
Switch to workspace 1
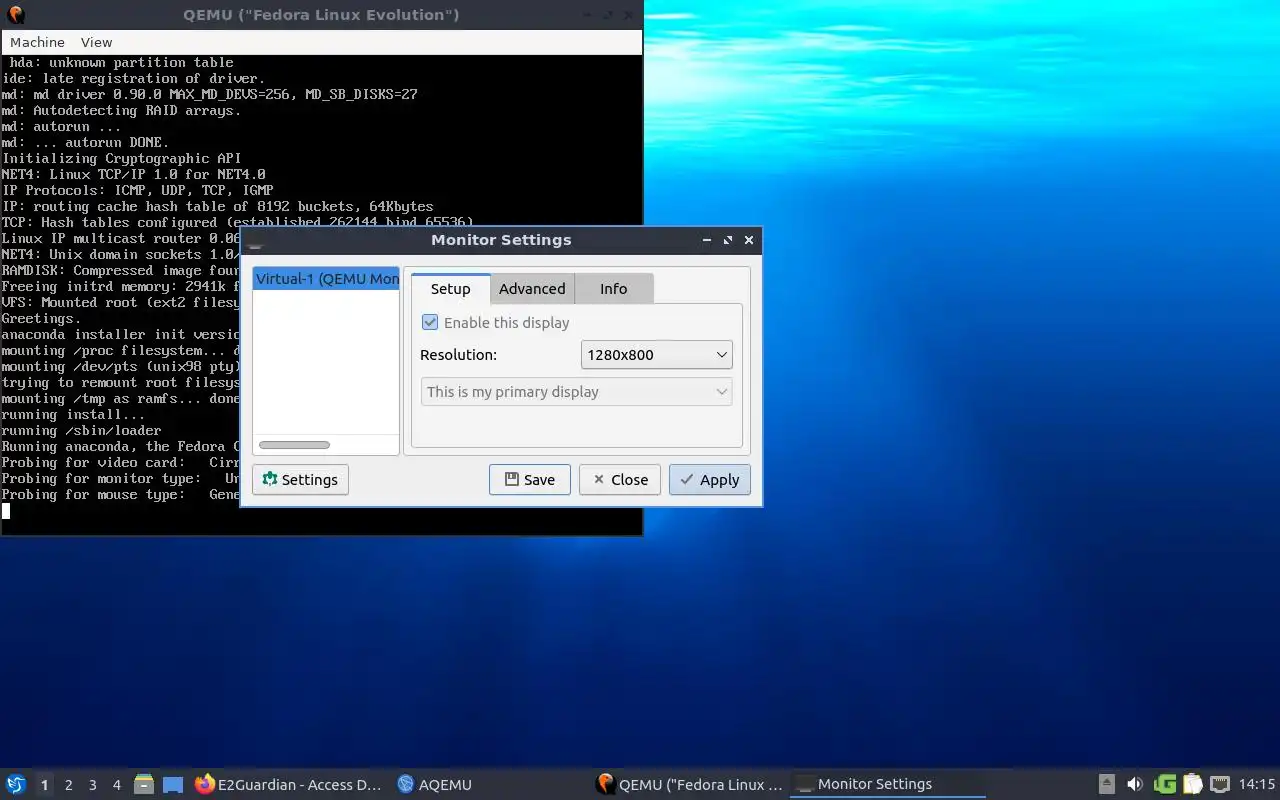[x=44, y=785]
